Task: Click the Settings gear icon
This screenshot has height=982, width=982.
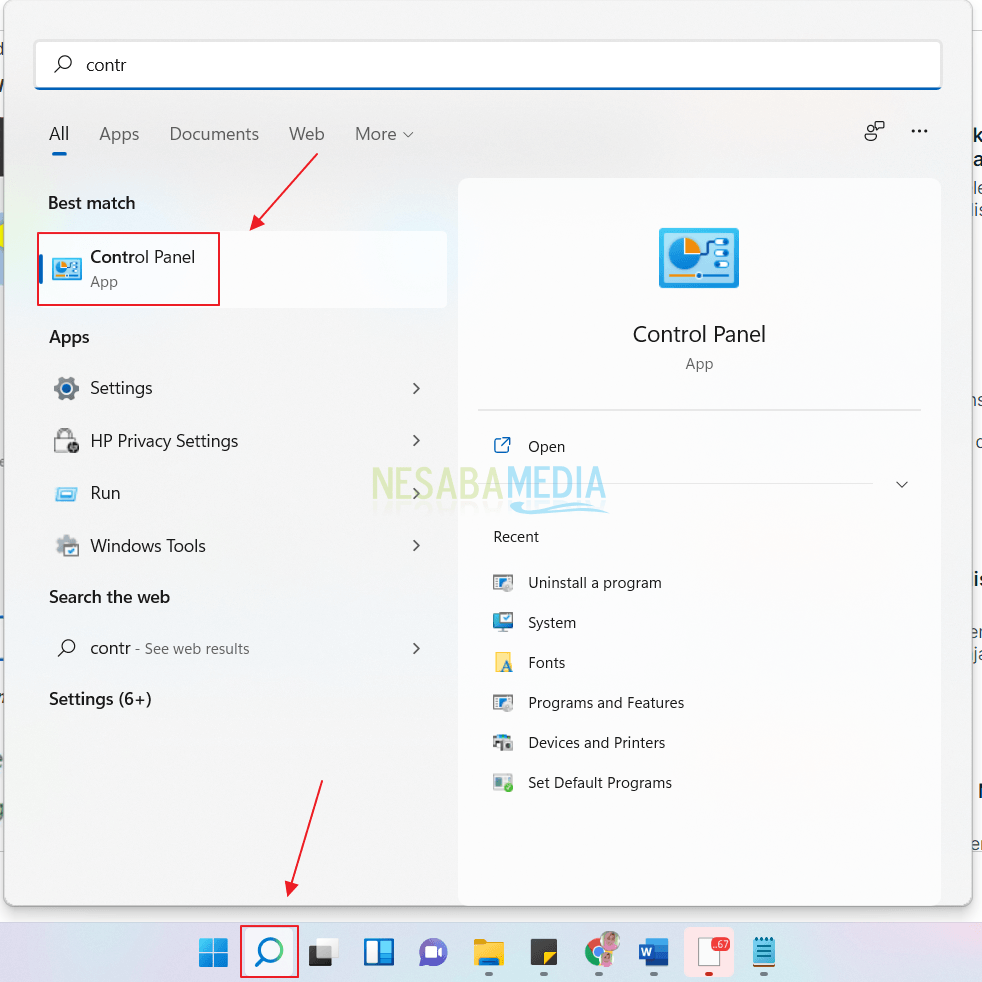Action: [x=66, y=388]
